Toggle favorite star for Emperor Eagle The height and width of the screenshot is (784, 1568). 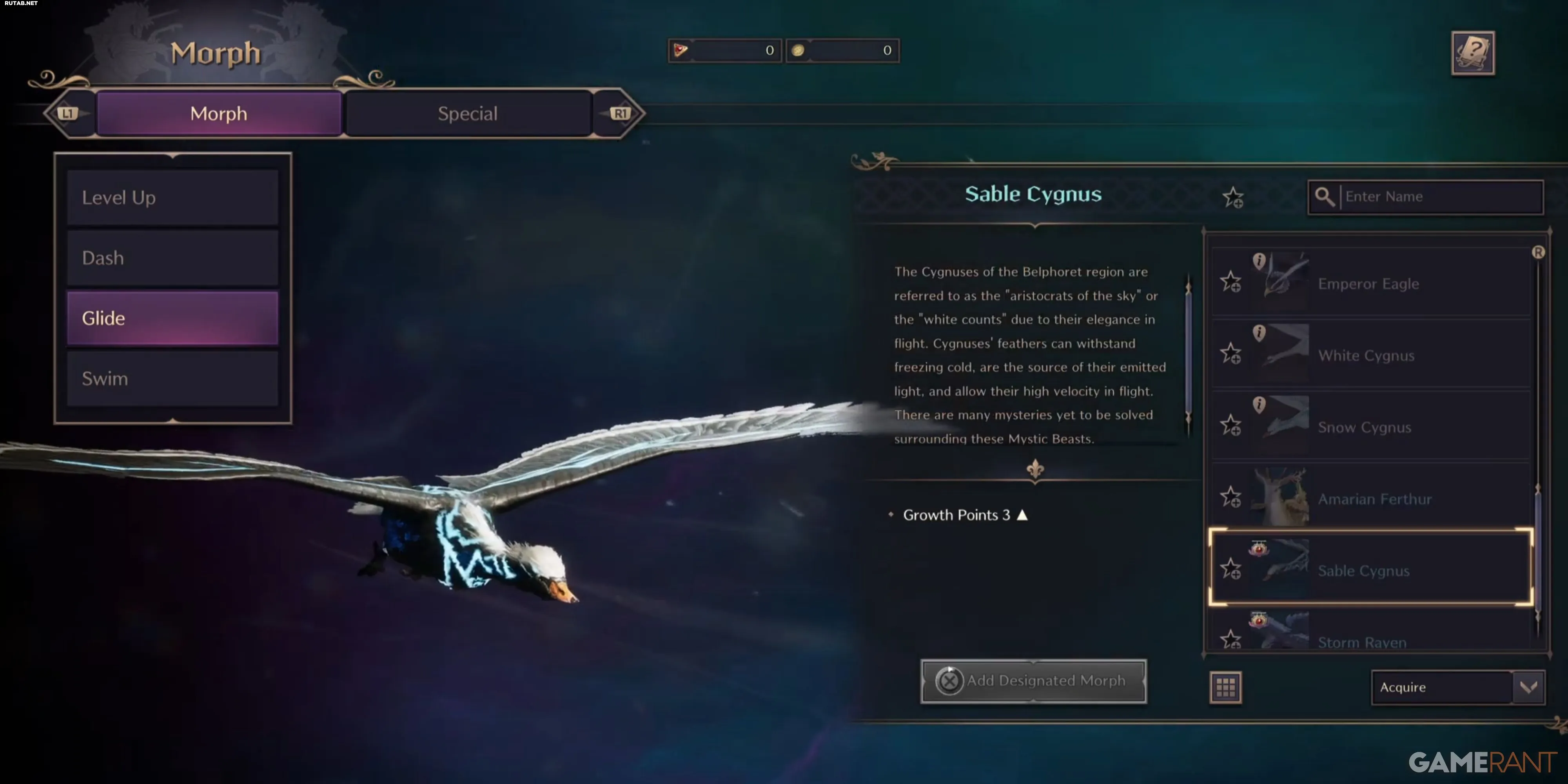pyautogui.click(x=1230, y=282)
